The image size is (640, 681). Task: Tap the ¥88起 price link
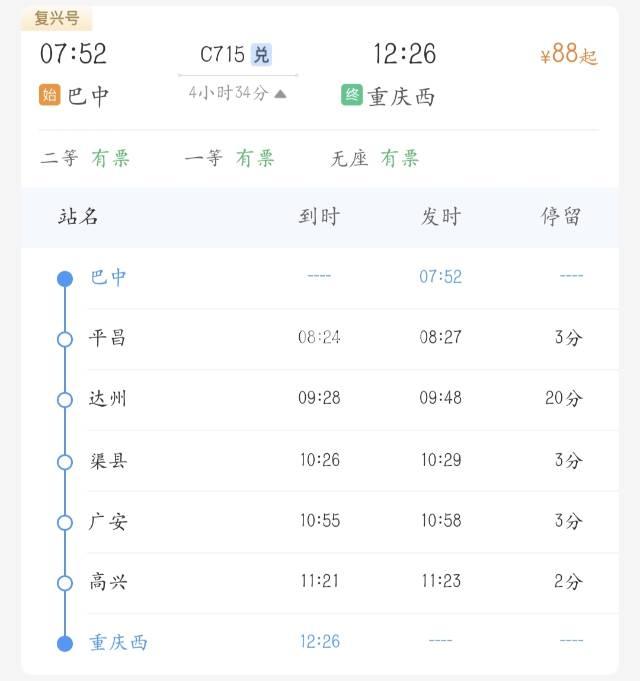(x=568, y=55)
